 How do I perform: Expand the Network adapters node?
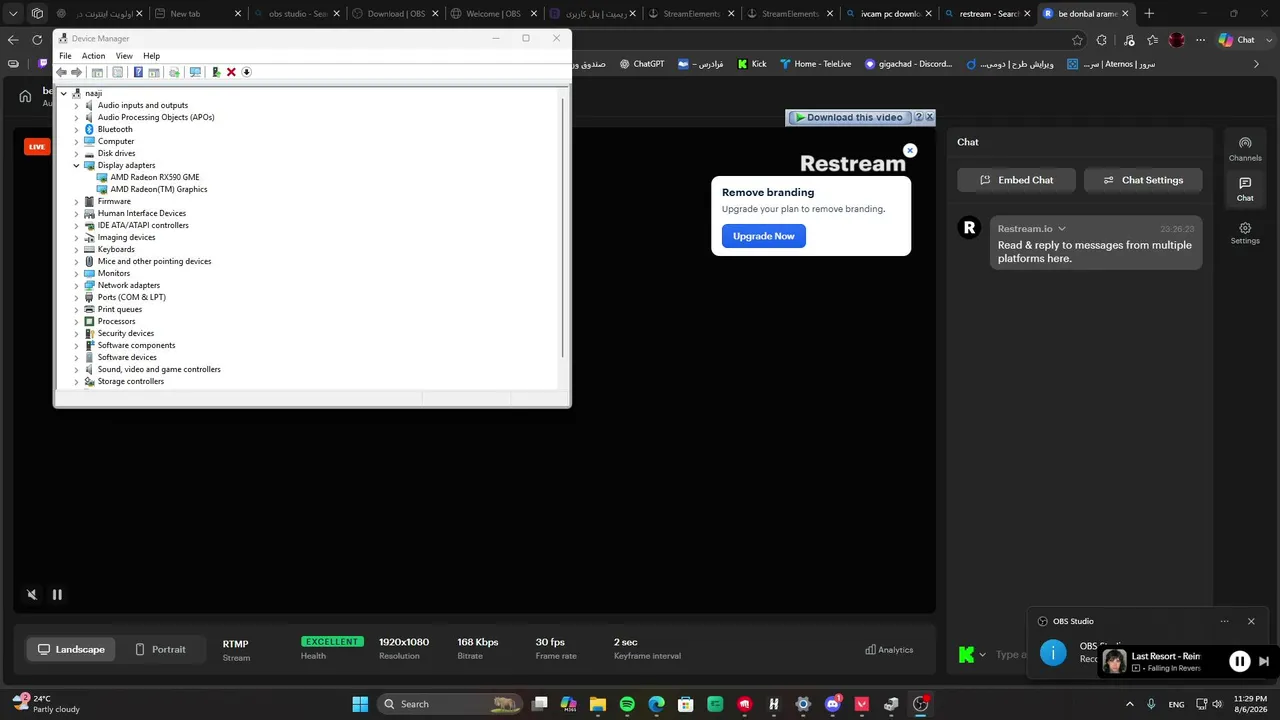point(76,285)
